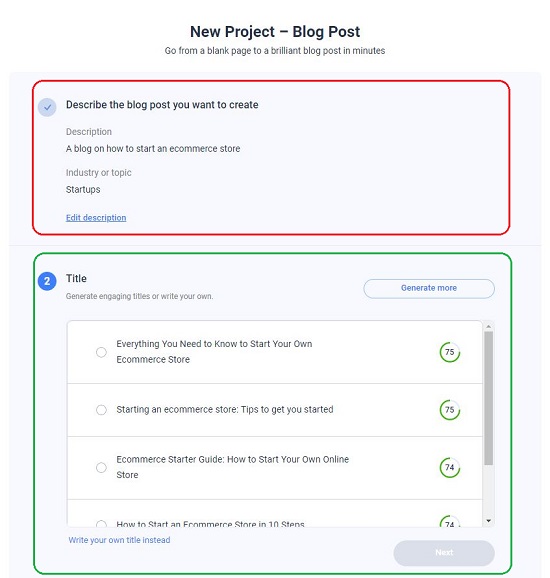The width and height of the screenshot is (550, 578).
Task: Click the step one completed checkmark icon
Action: [47, 107]
